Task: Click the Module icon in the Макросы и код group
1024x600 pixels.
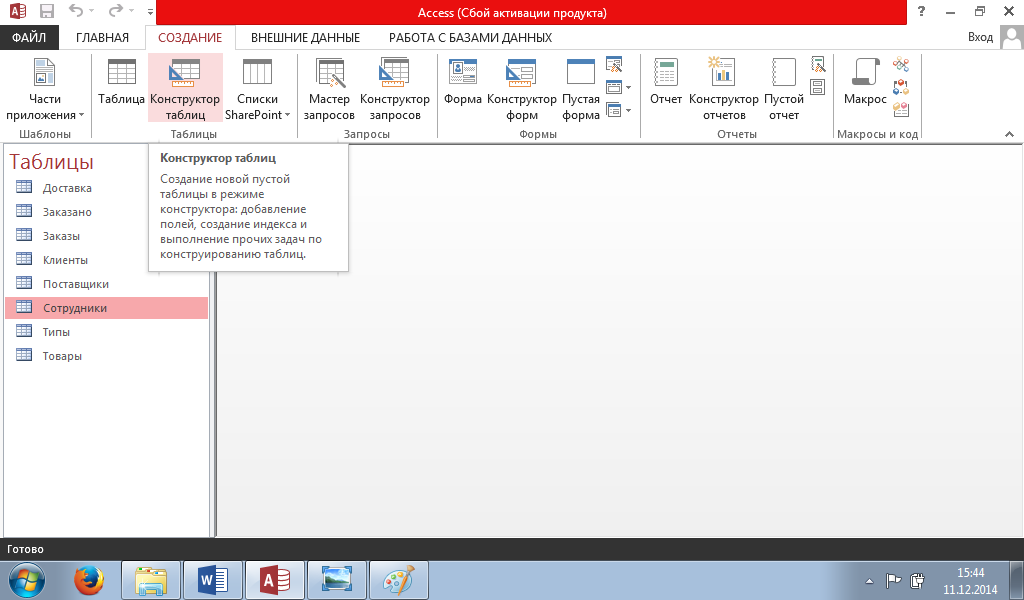Action: [901, 64]
